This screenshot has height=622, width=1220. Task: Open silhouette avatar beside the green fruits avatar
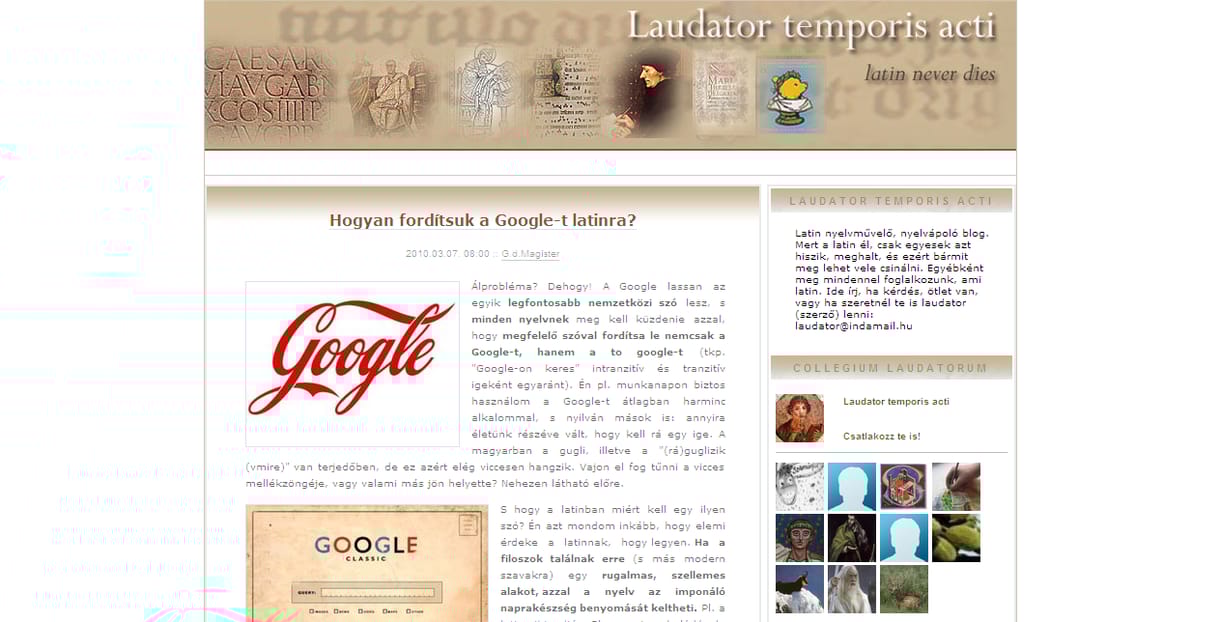coord(904,538)
